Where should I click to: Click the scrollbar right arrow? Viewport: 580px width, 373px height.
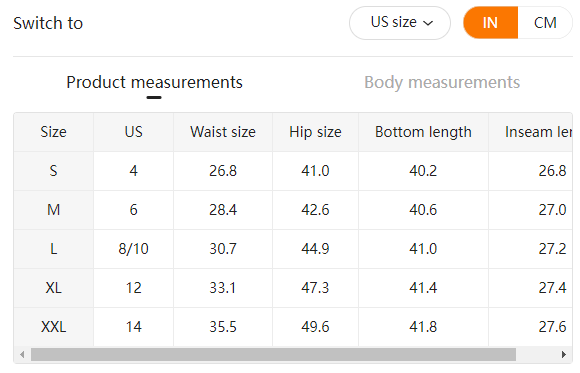[564, 354]
